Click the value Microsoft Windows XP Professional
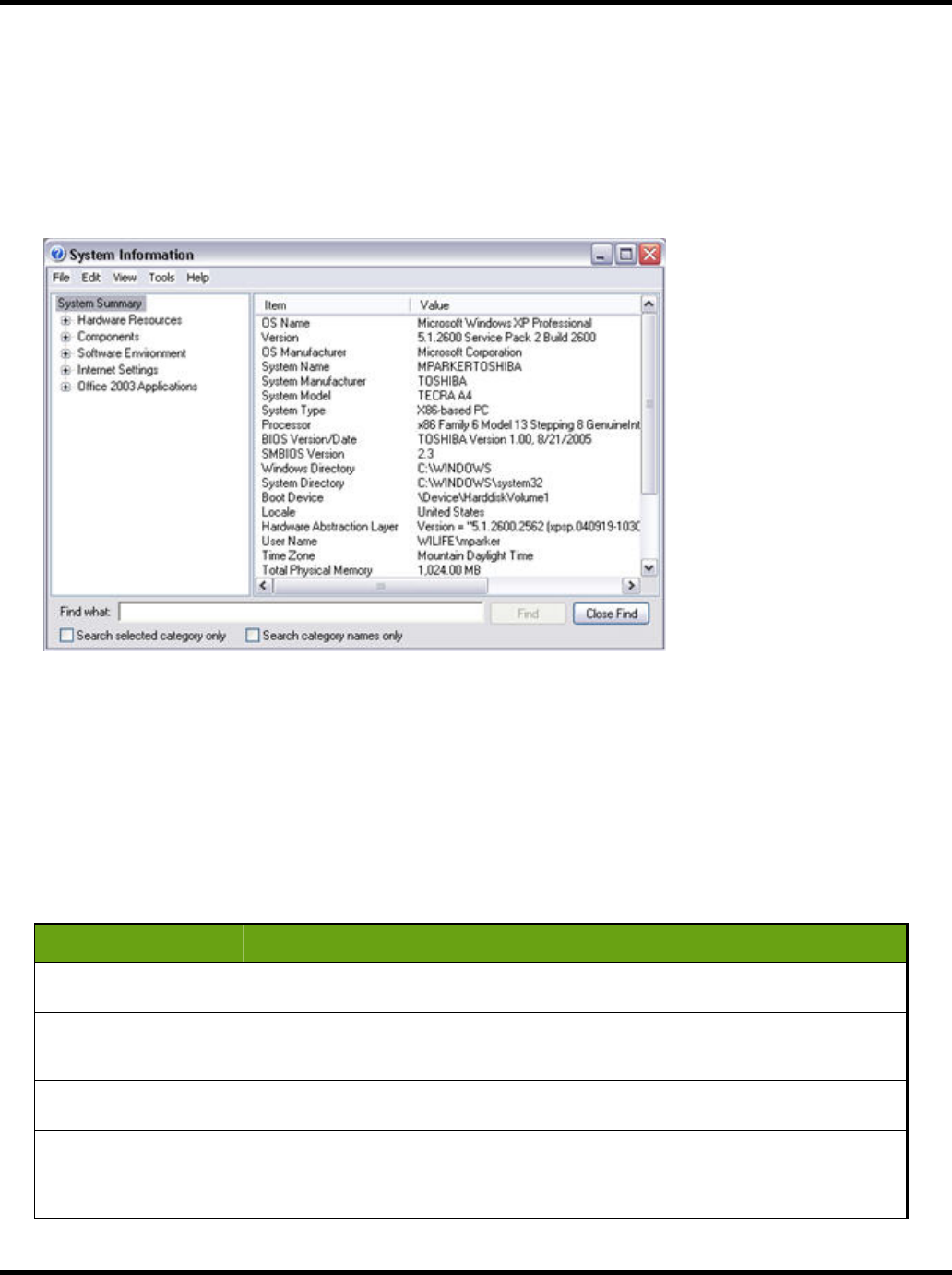 coord(505,323)
